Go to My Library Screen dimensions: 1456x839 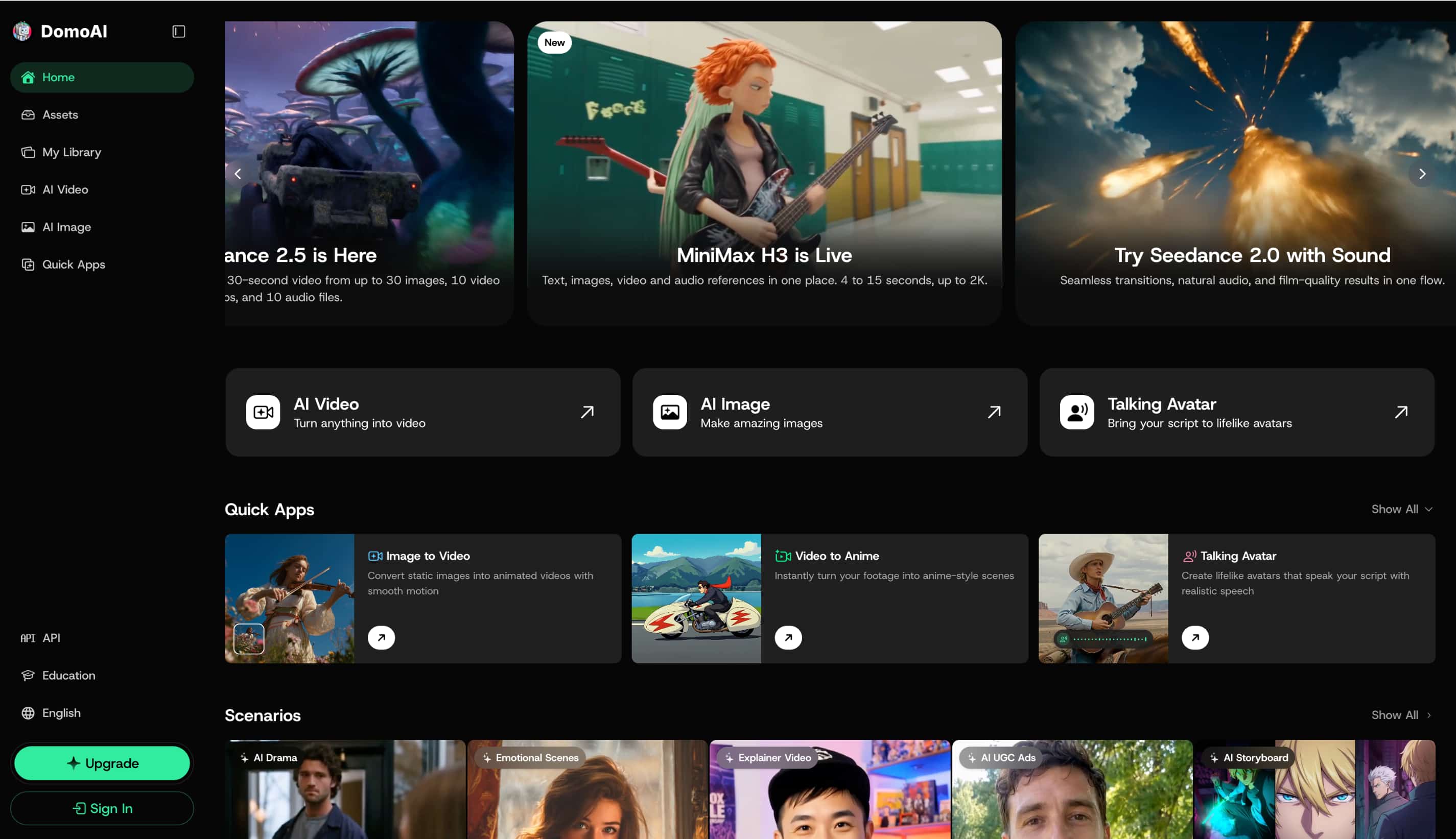(x=102, y=152)
